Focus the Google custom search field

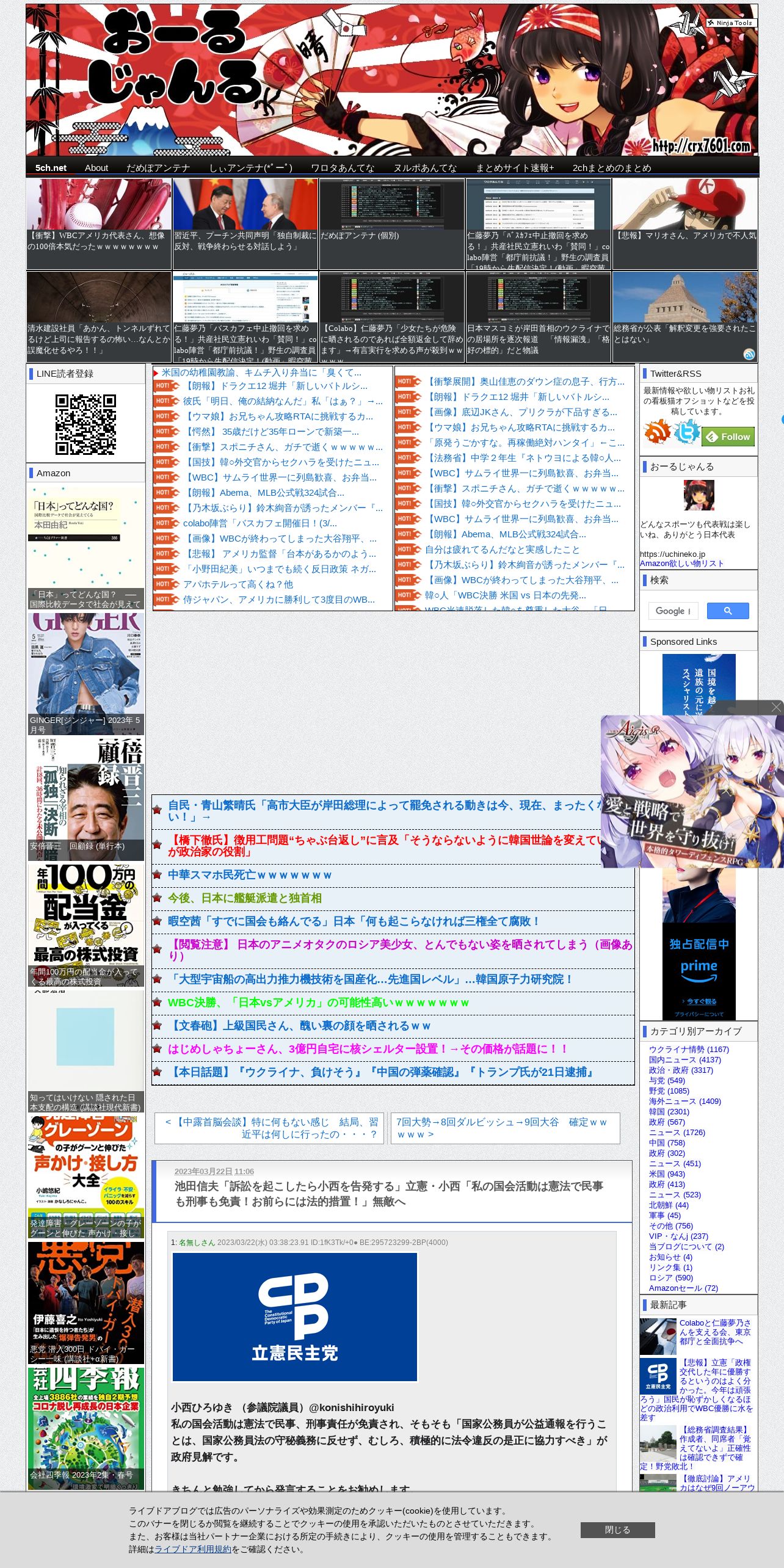coord(673,611)
